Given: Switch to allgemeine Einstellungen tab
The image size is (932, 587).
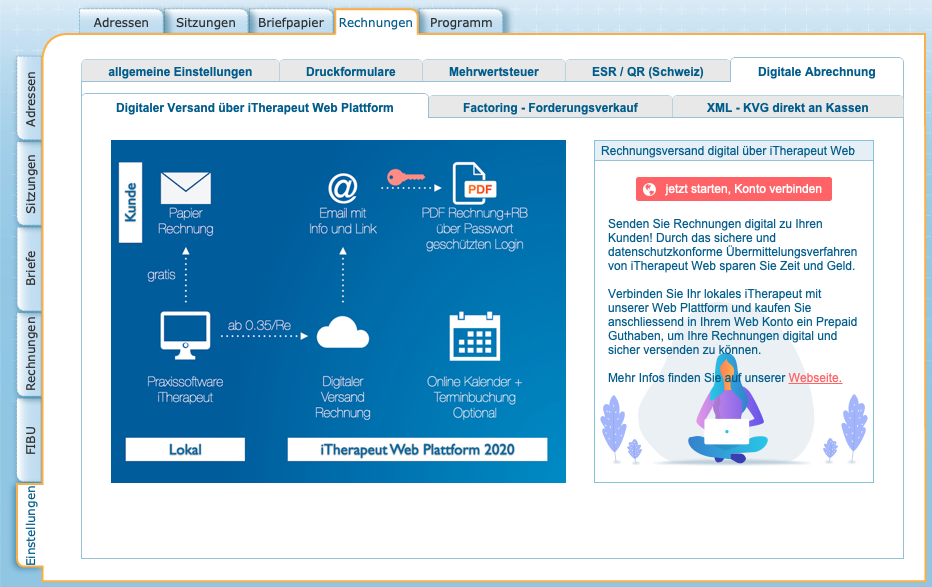Looking at the screenshot, I should click(180, 71).
